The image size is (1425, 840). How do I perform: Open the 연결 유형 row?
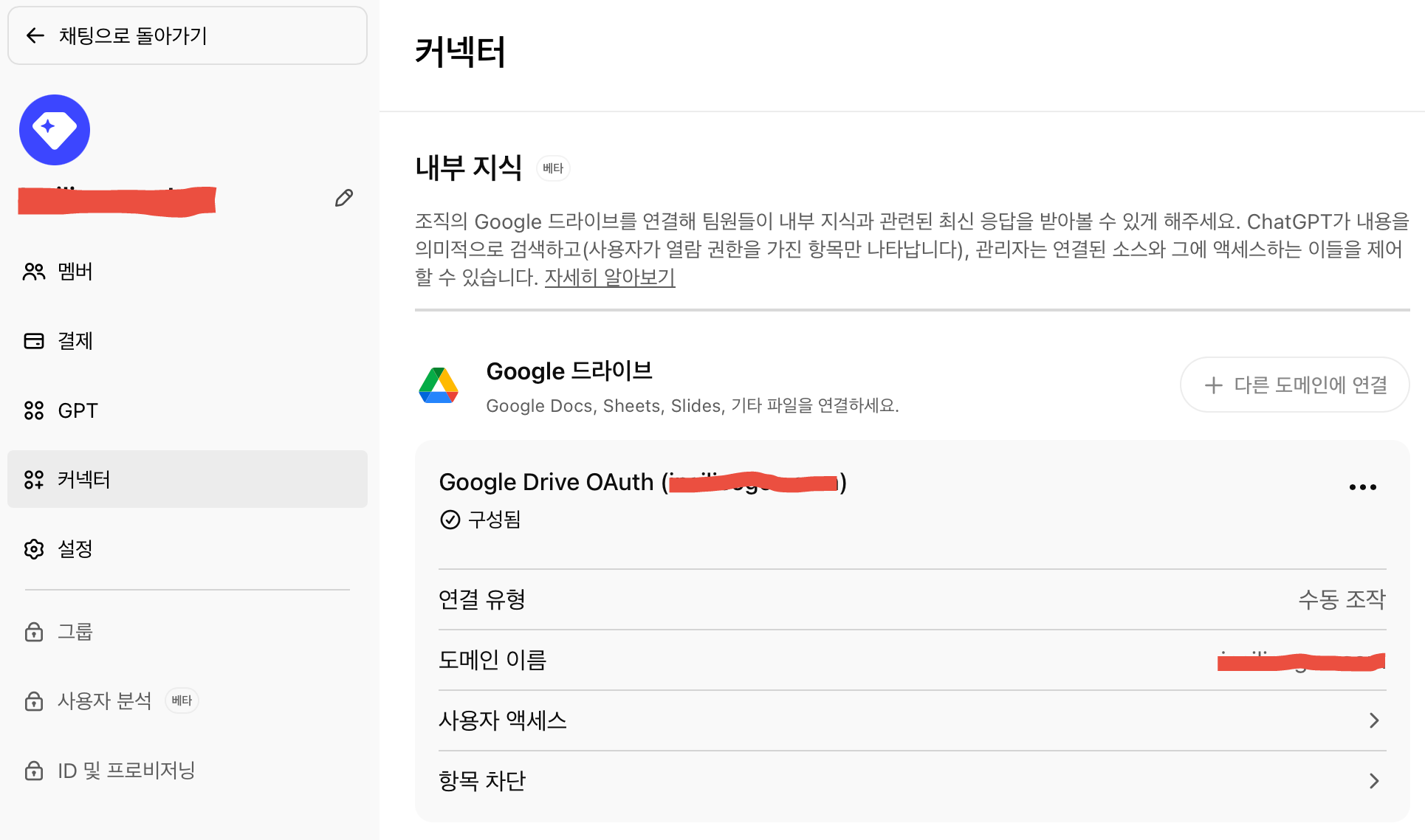pos(912,599)
